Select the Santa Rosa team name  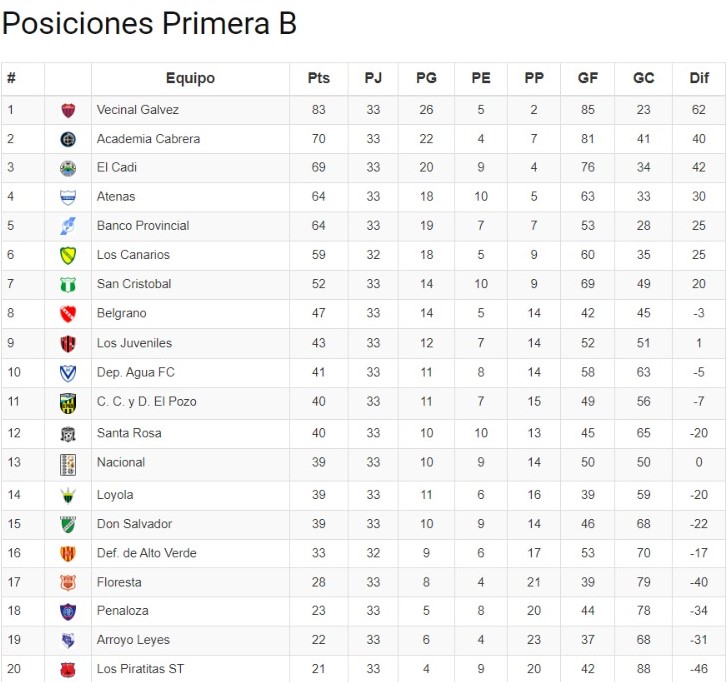(129, 433)
